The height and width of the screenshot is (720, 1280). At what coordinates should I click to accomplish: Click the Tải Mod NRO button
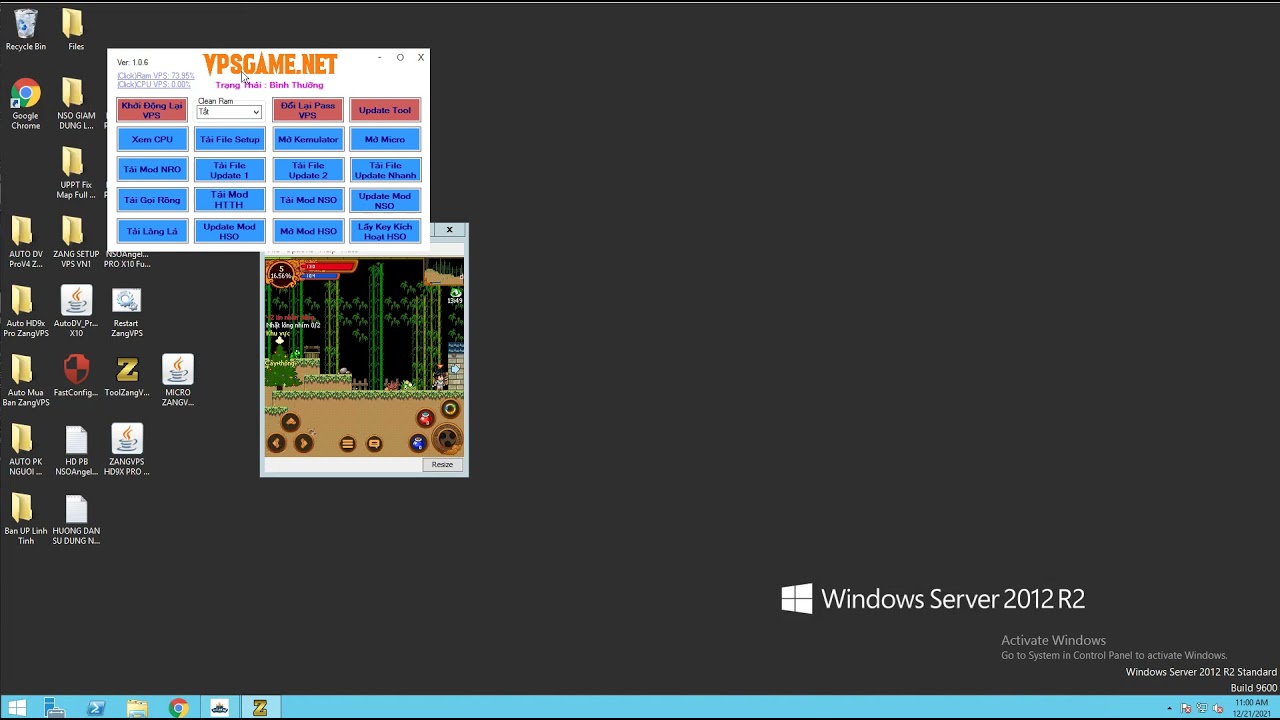(152, 170)
